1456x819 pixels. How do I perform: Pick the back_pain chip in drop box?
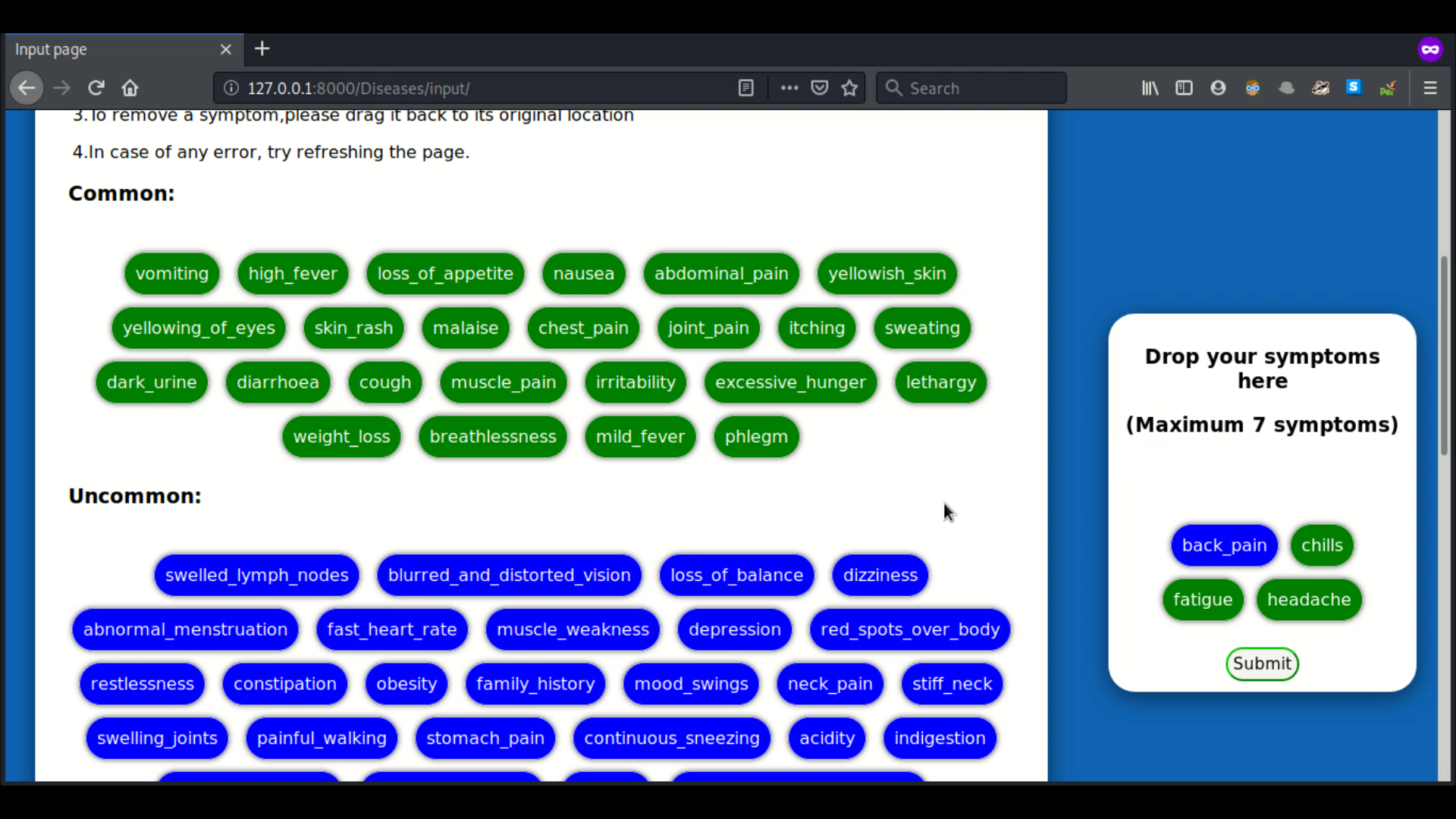(1224, 545)
